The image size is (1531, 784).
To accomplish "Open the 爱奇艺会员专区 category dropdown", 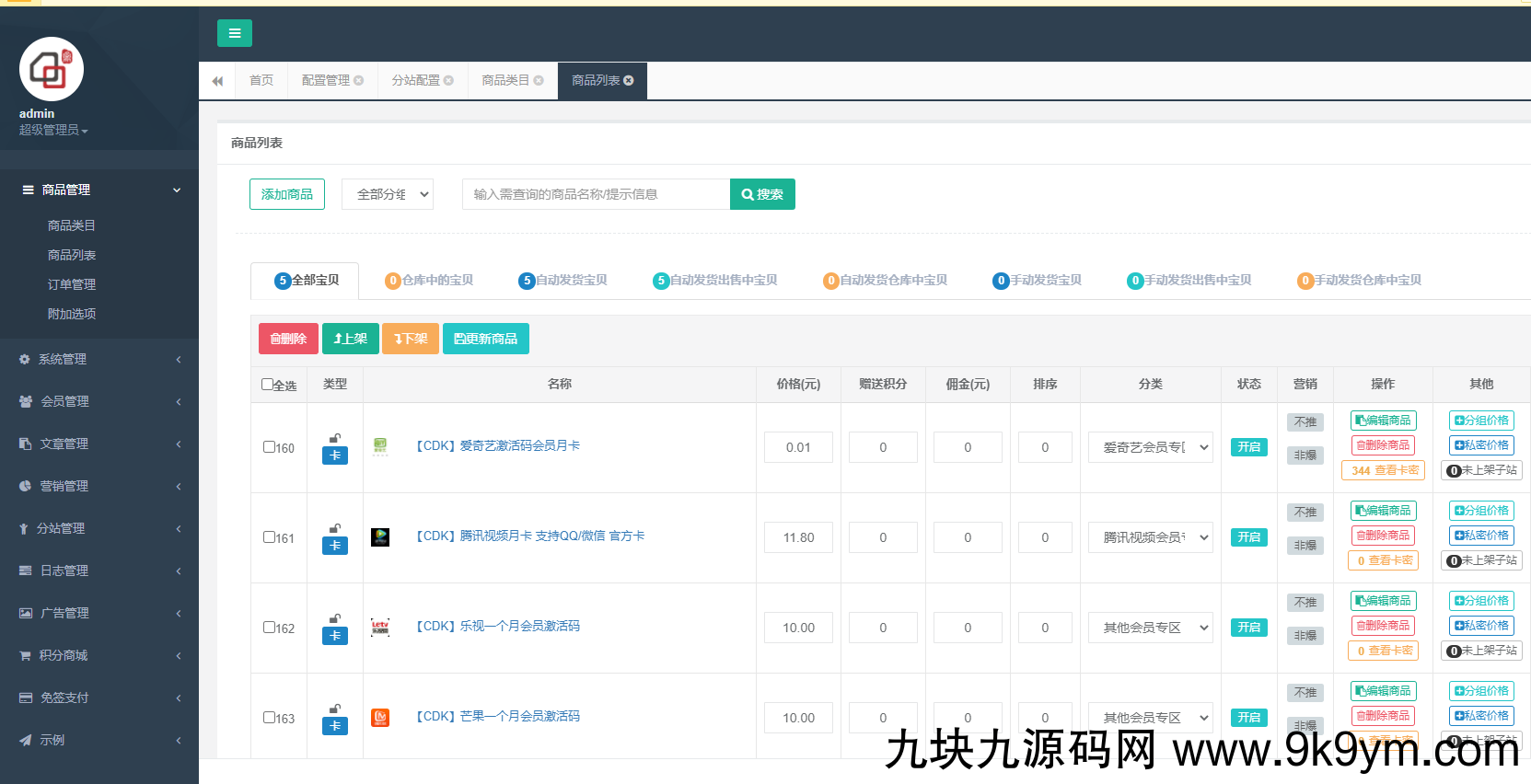I will coord(1151,447).
